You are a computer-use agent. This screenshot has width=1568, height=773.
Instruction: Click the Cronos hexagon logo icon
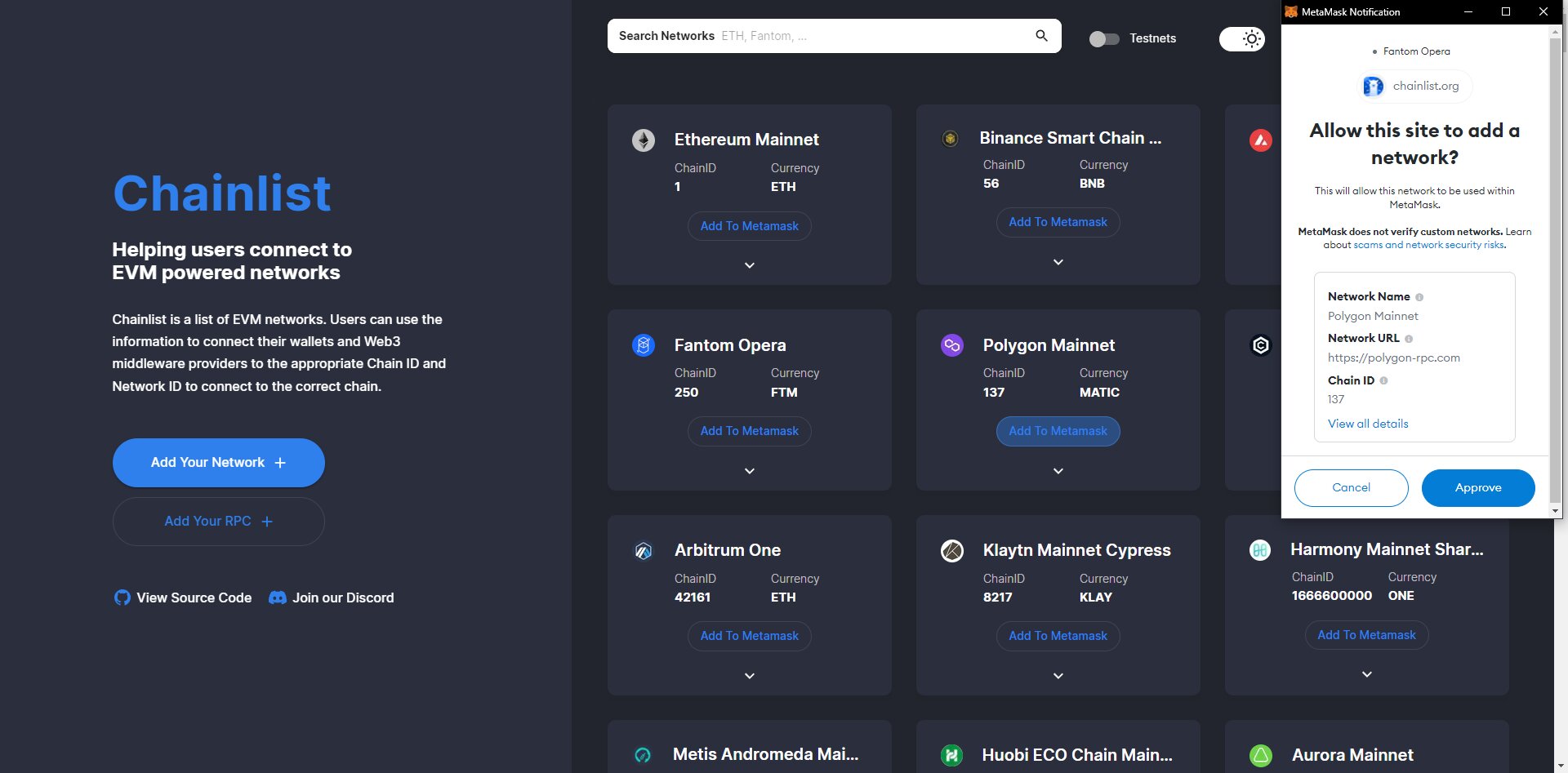[x=1261, y=345]
